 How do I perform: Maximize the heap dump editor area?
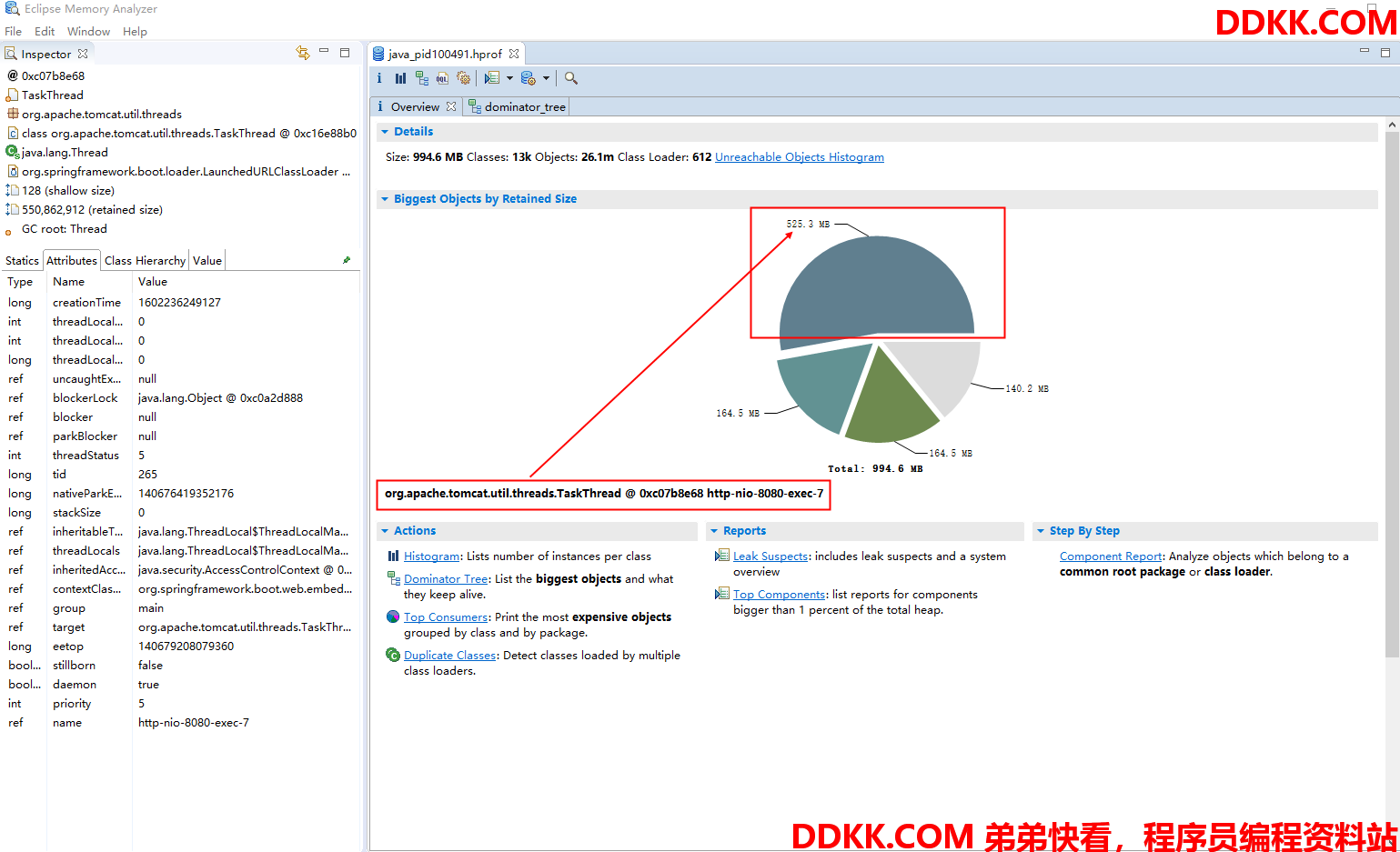coord(1386,53)
